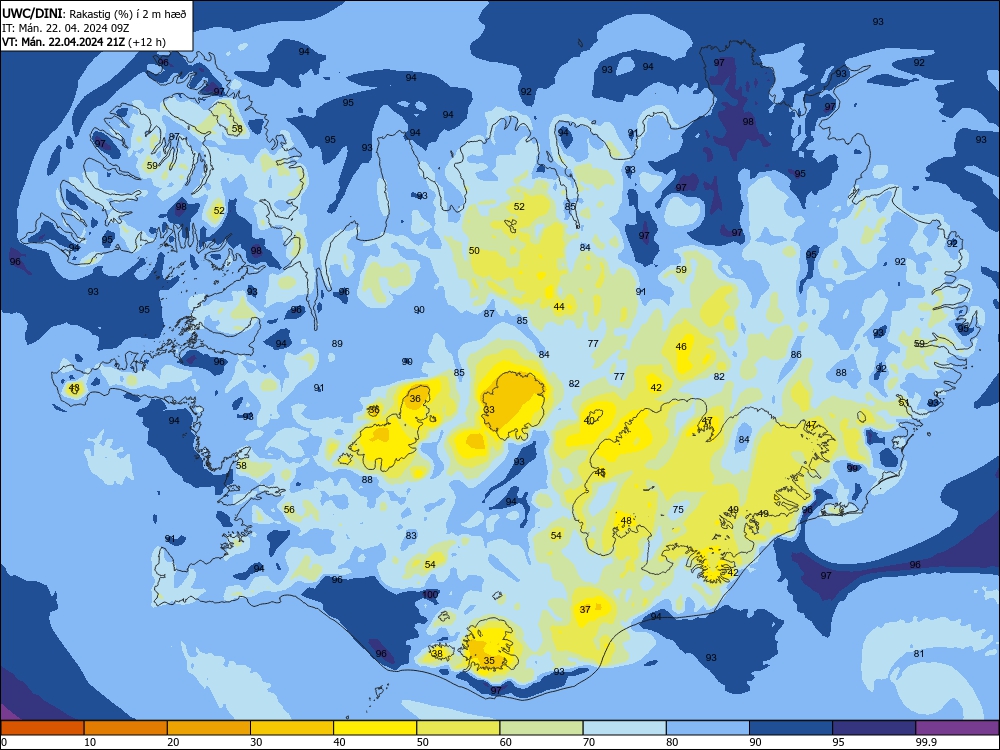Click the '10' legend scale label
The height and width of the screenshot is (750, 1000).
point(90,742)
